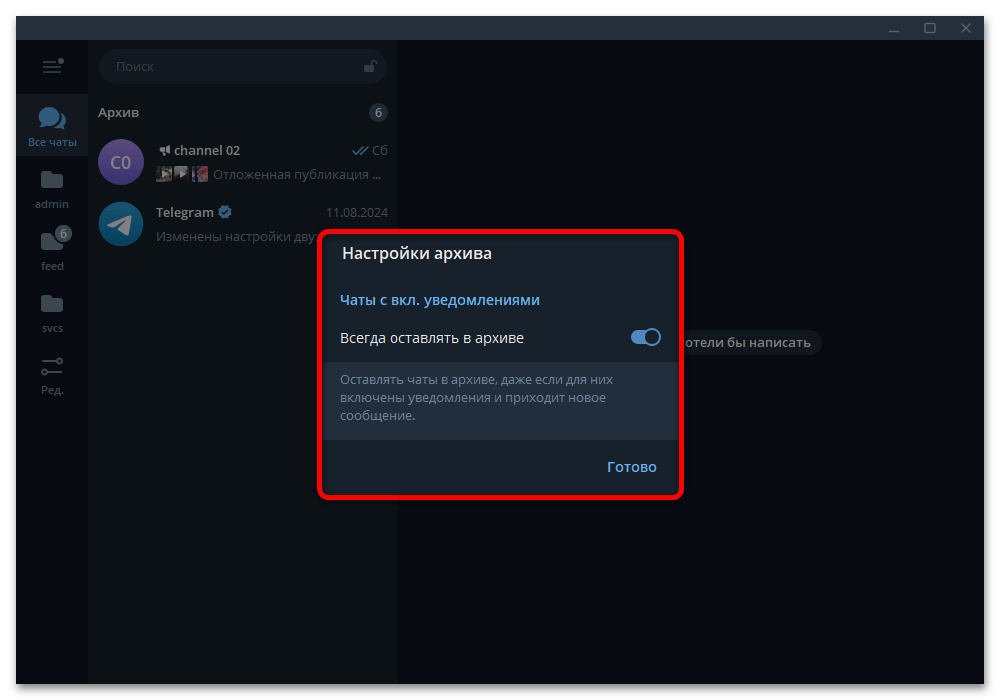This screenshot has height=700, width=1000.
Task: Click the Готово button
Action: tap(631, 467)
